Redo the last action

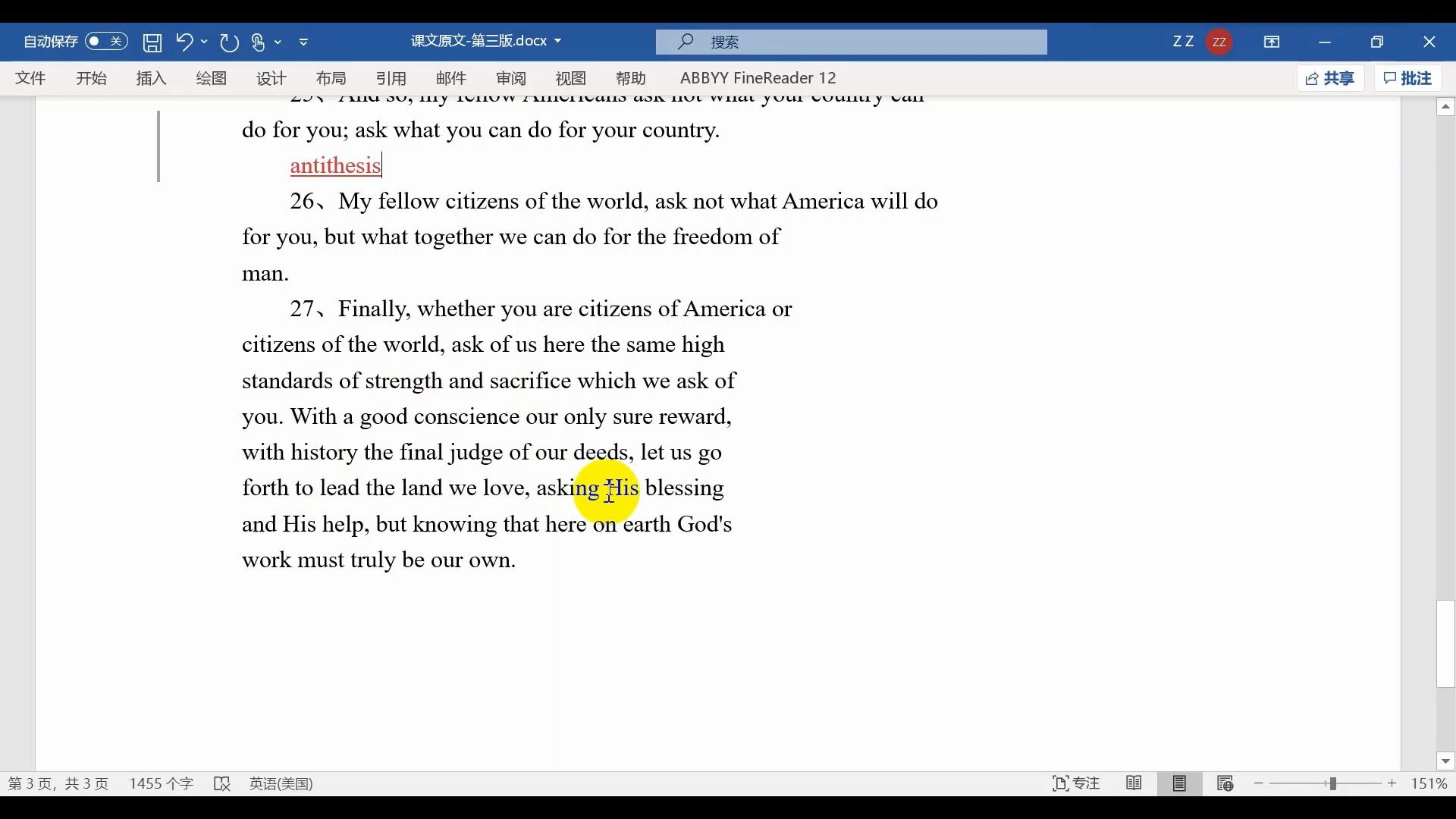click(229, 42)
